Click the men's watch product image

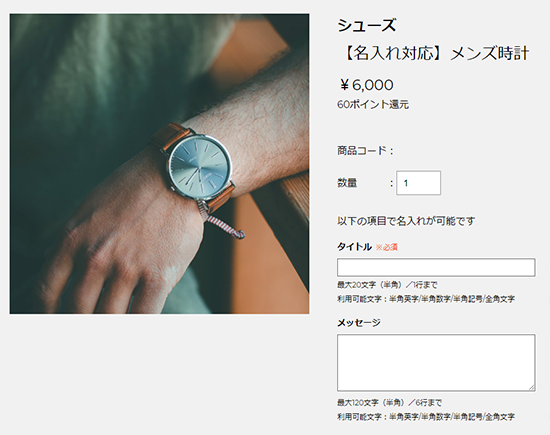159,164
